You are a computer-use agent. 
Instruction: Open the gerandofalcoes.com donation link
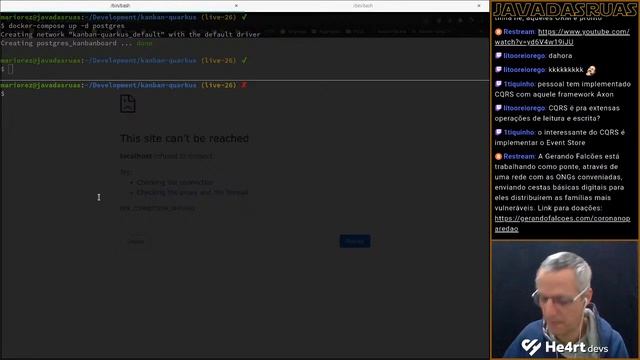pos(562,223)
